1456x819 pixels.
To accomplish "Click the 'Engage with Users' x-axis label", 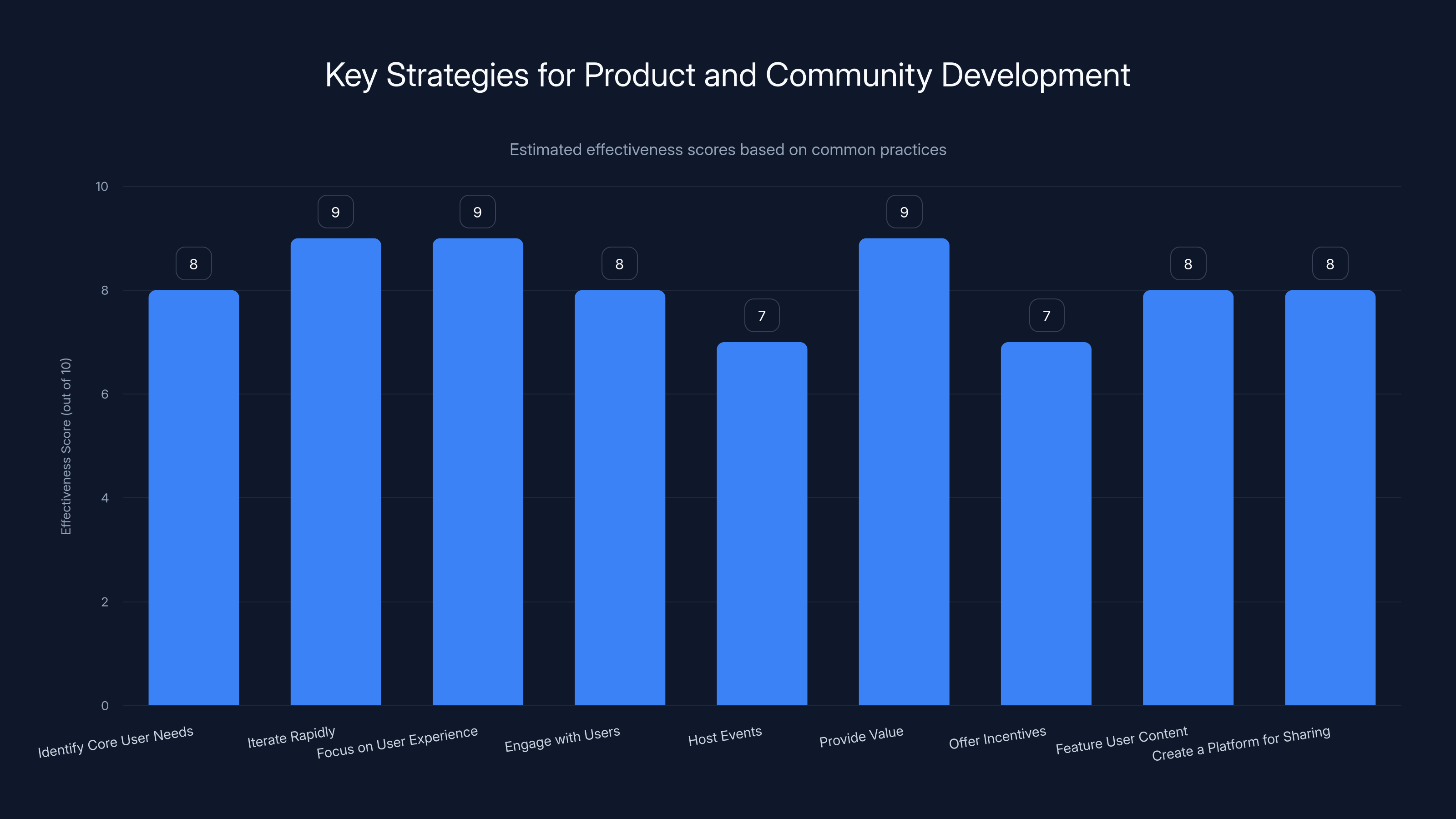I will click(x=562, y=739).
